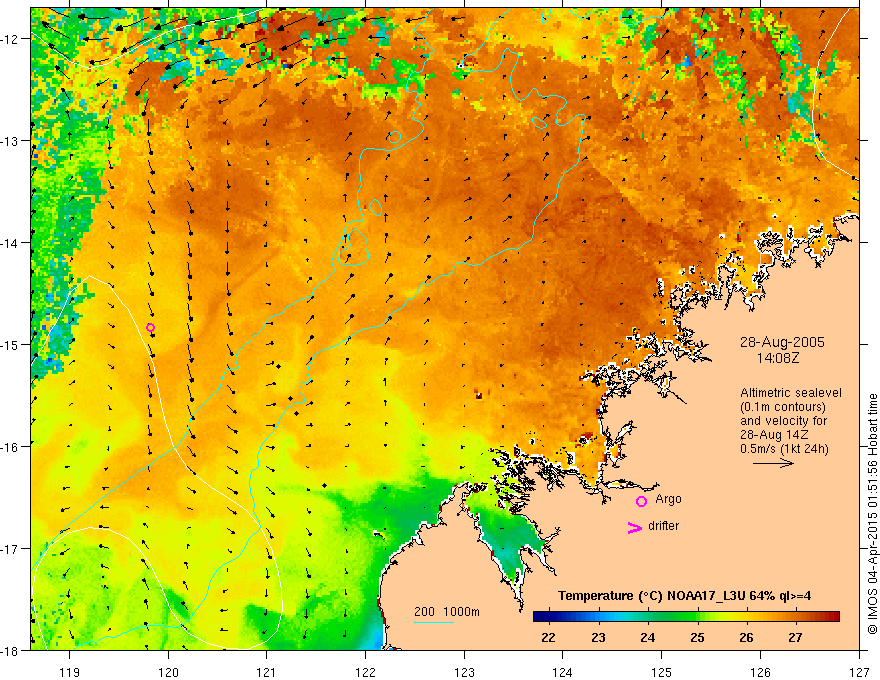Click the '120' longitude axis label
The image size is (880, 680).
point(168,672)
